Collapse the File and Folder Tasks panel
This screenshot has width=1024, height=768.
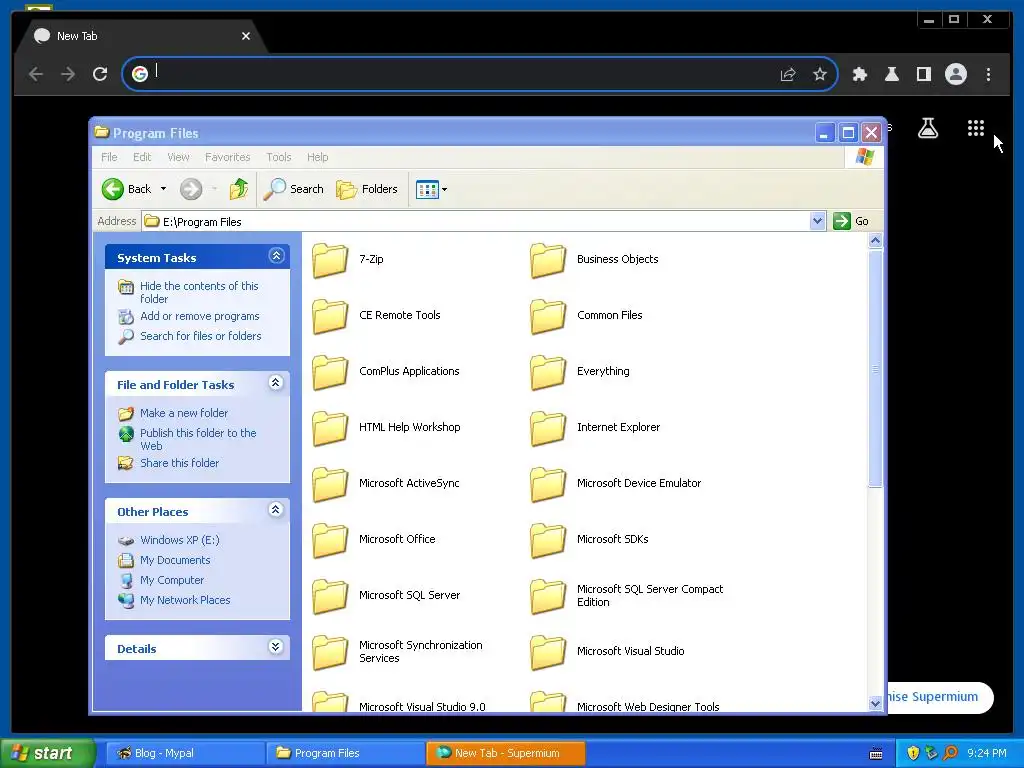pyautogui.click(x=276, y=383)
